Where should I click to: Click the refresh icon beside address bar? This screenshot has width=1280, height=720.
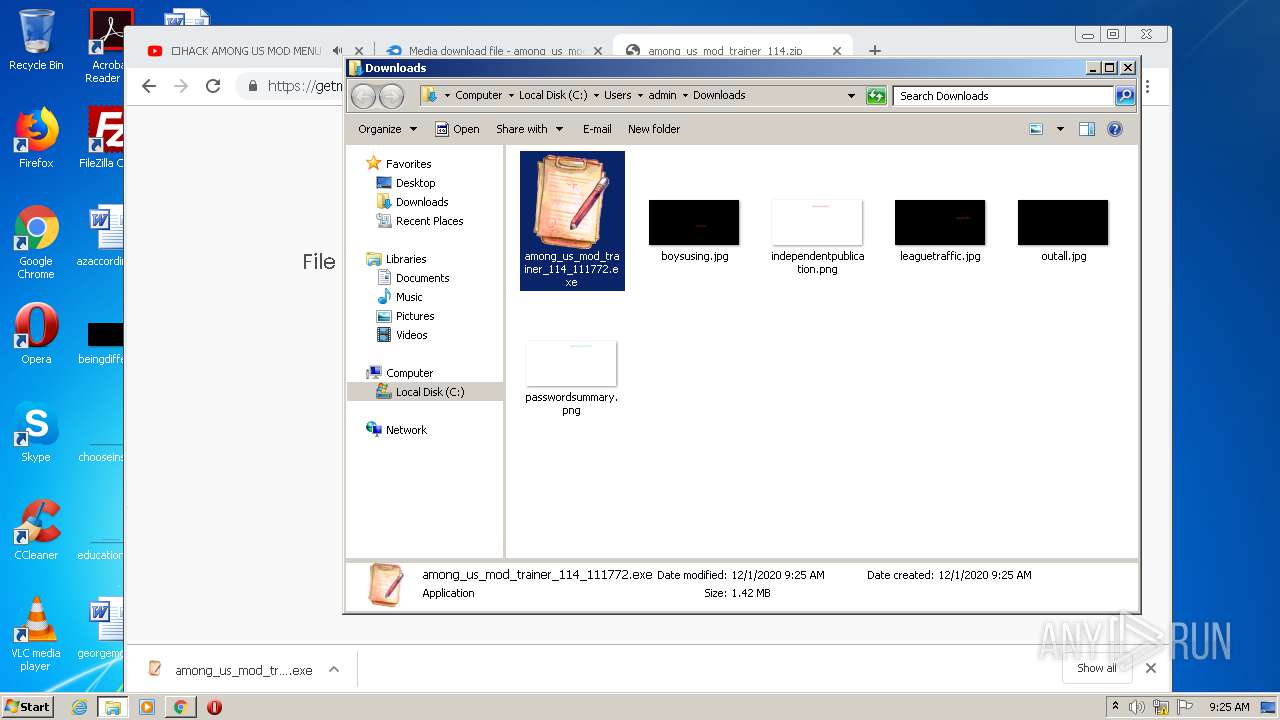[876, 96]
